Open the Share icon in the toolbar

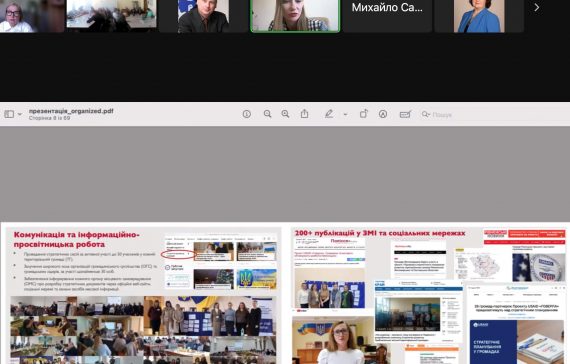305,114
